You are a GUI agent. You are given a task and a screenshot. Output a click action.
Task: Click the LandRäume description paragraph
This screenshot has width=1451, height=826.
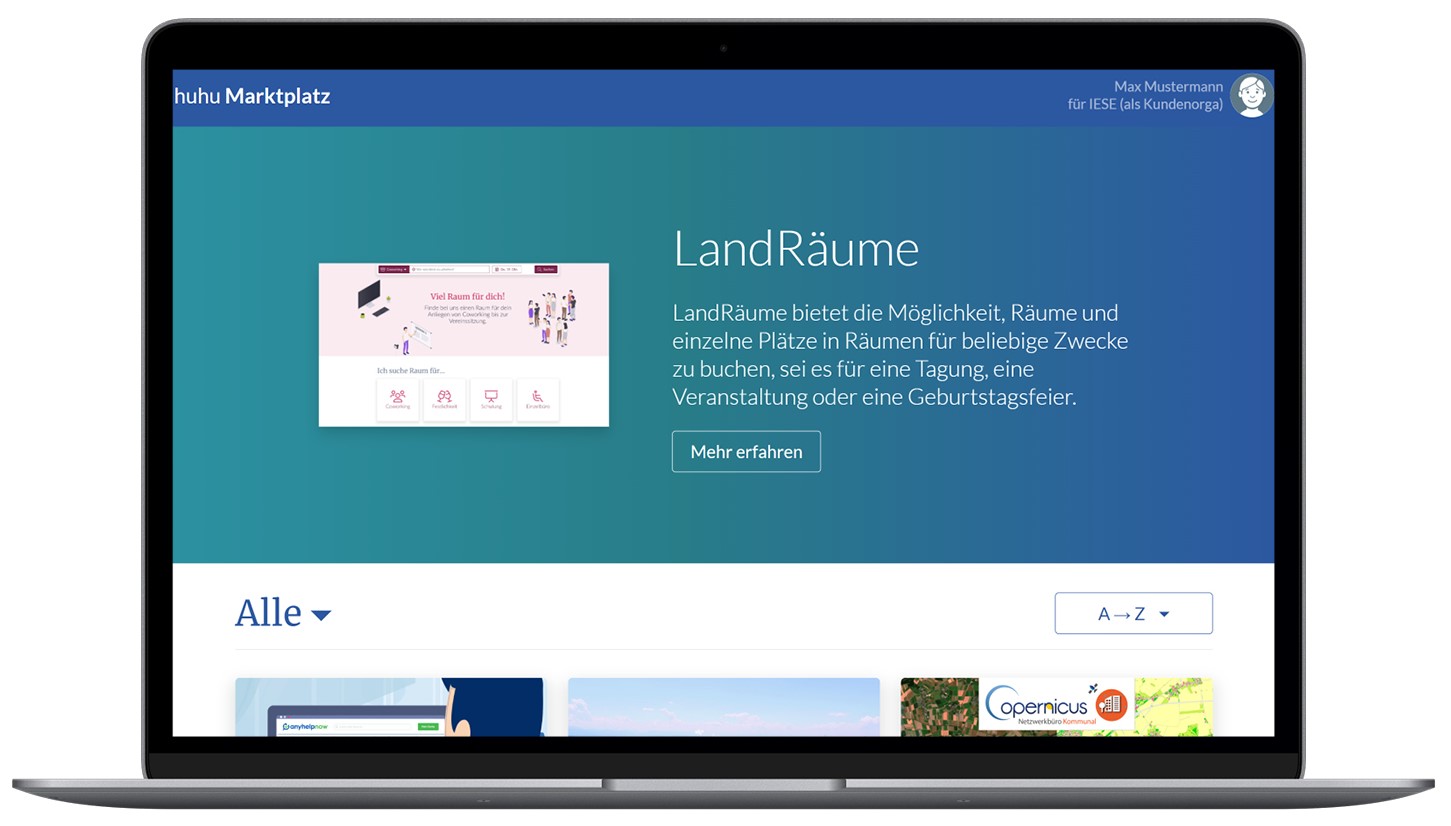(x=900, y=354)
